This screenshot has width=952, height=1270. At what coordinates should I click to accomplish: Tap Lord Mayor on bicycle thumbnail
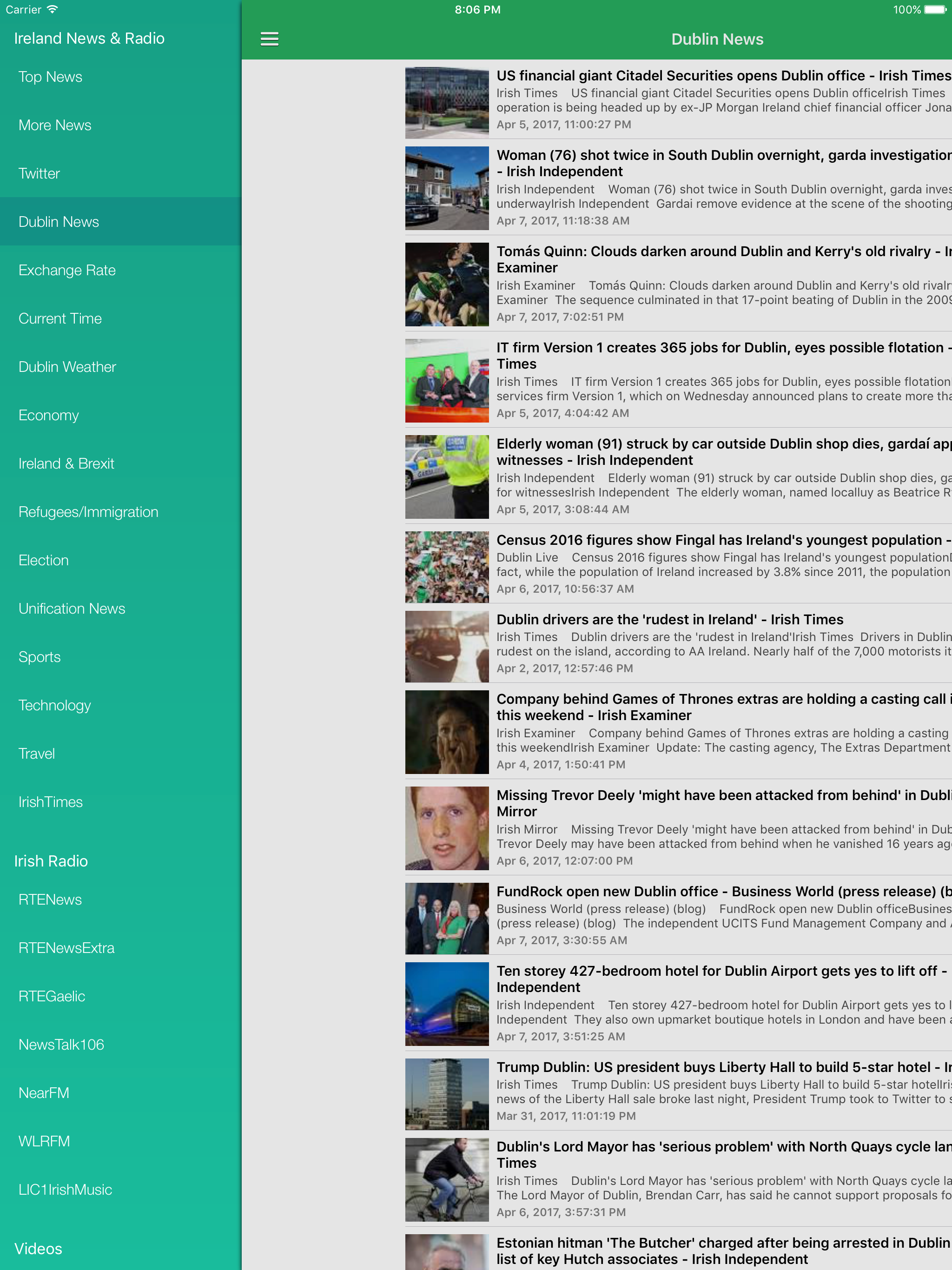447,1179
